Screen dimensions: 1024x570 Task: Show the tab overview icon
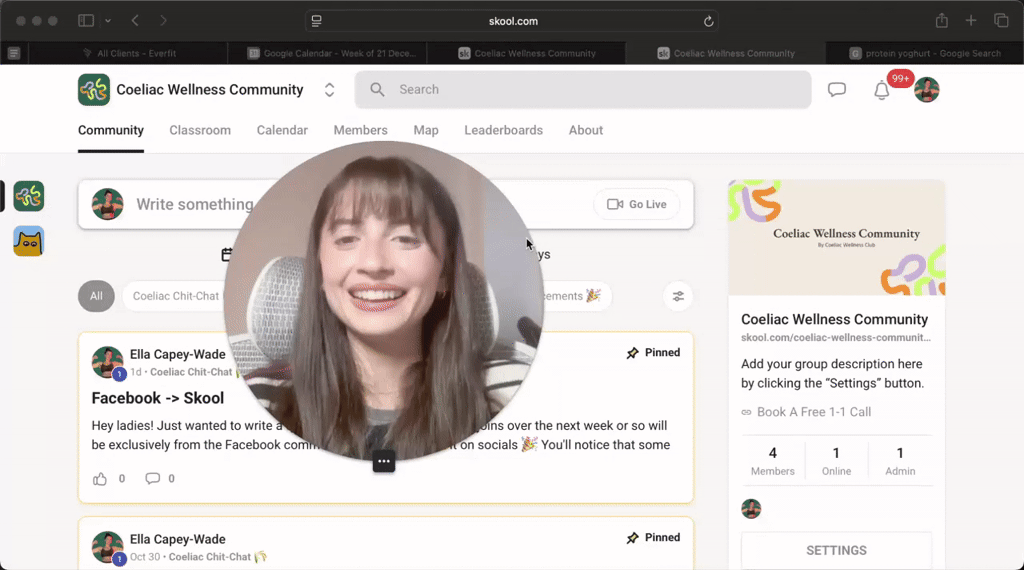coord(1001,21)
